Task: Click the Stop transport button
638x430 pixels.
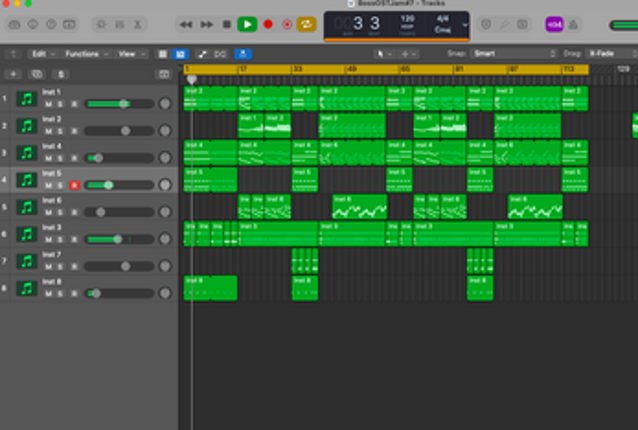Action: (227, 23)
